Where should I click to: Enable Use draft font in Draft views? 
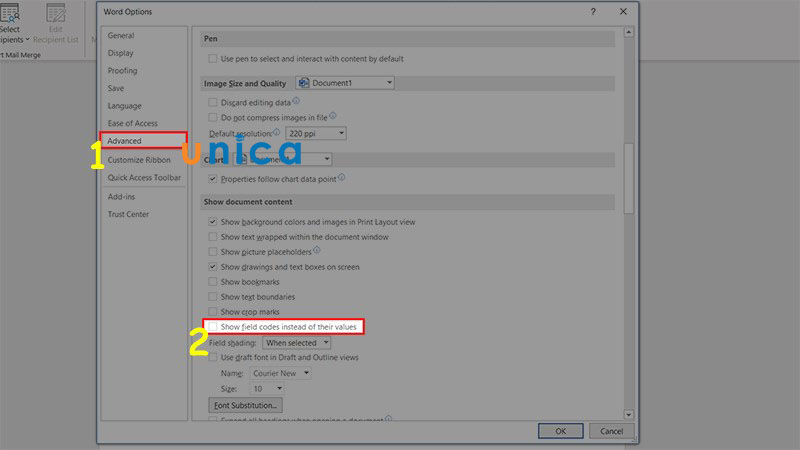tap(213, 357)
